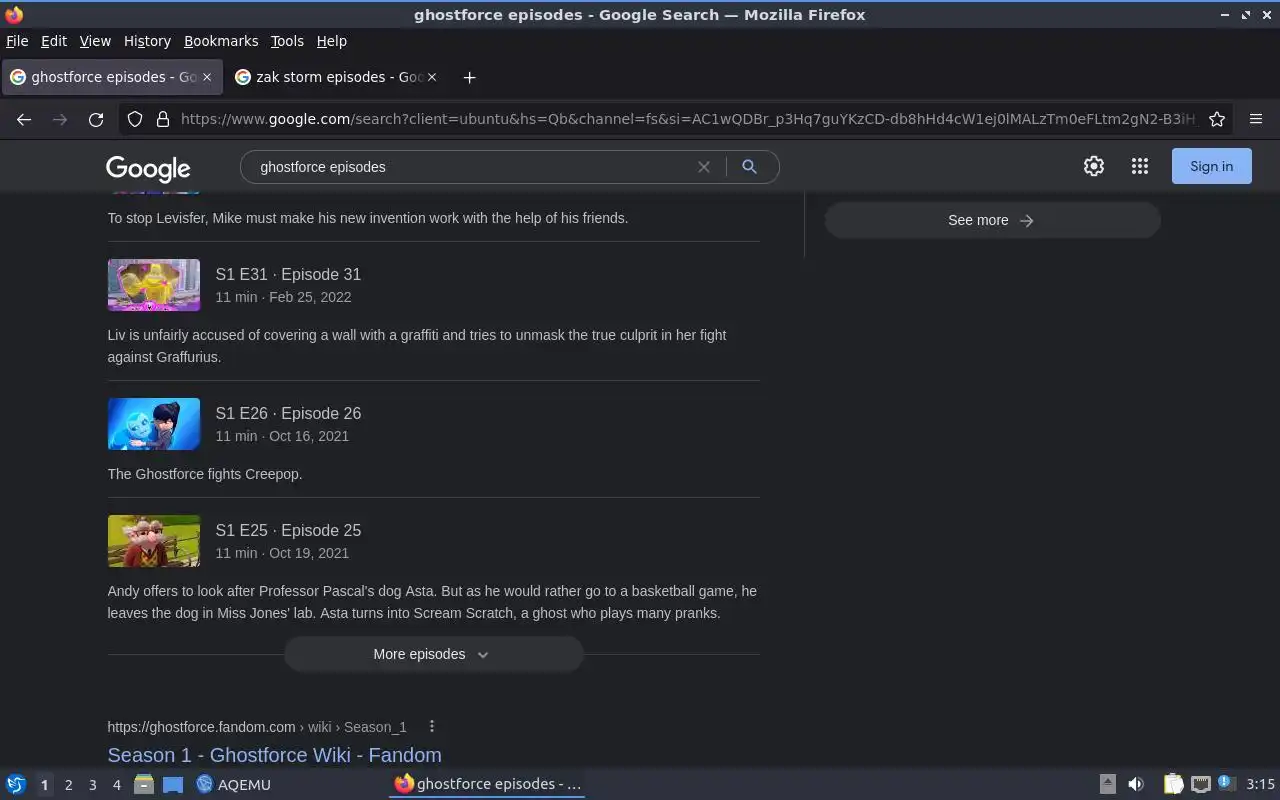The image size is (1280, 800).
Task: Open the Google apps grid
Action: [x=1140, y=167]
